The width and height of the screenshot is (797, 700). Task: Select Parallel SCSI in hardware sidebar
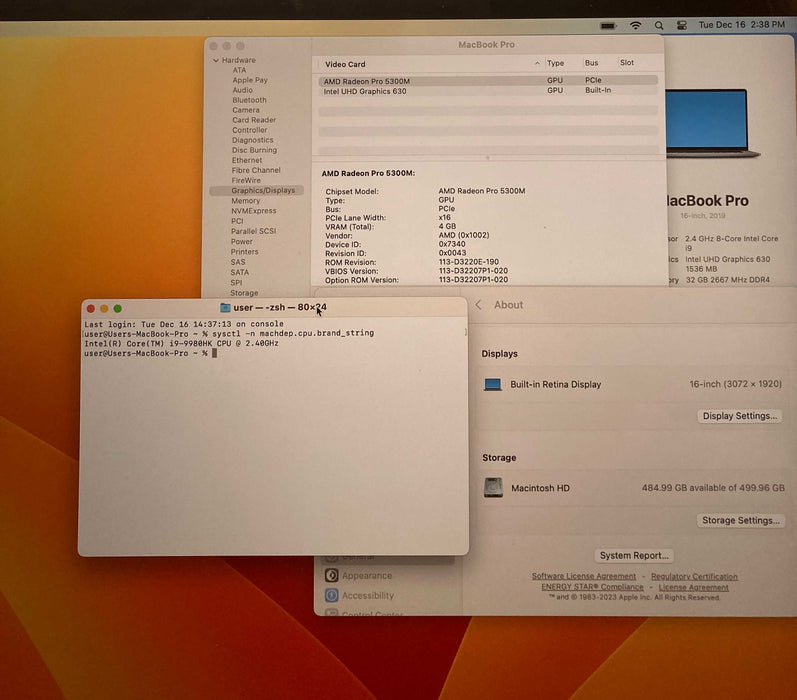pyautogui.click(x=253, y=231)
